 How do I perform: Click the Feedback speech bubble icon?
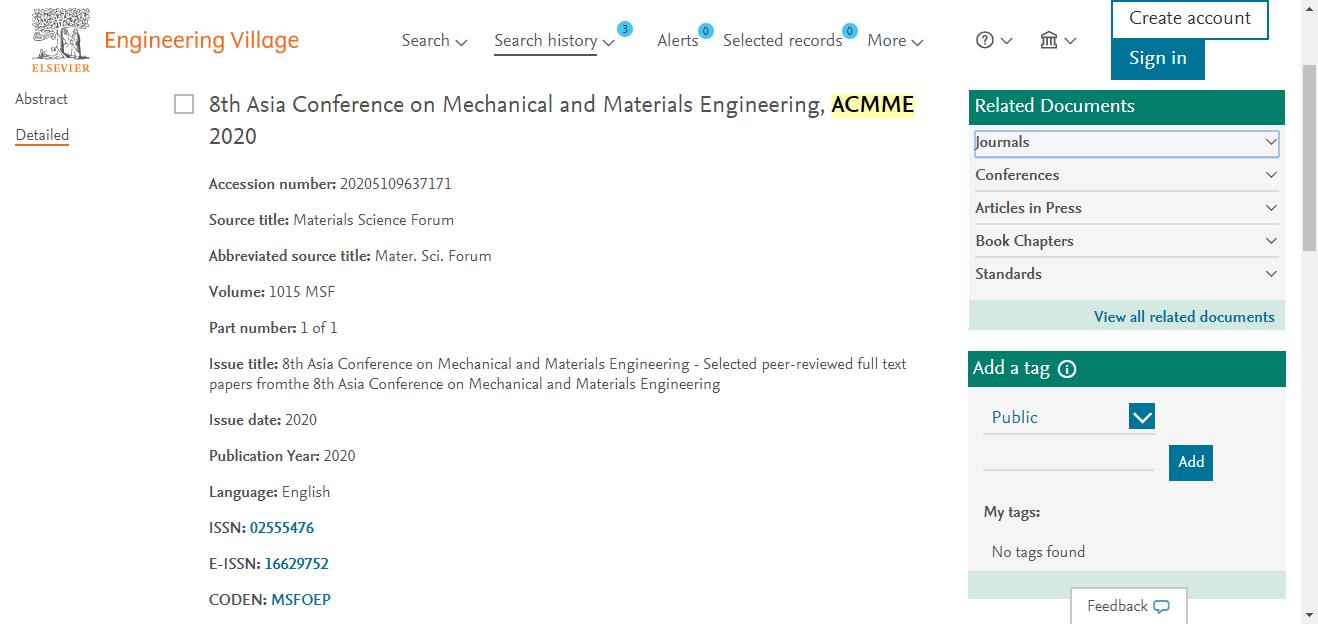coord(1161,606)
